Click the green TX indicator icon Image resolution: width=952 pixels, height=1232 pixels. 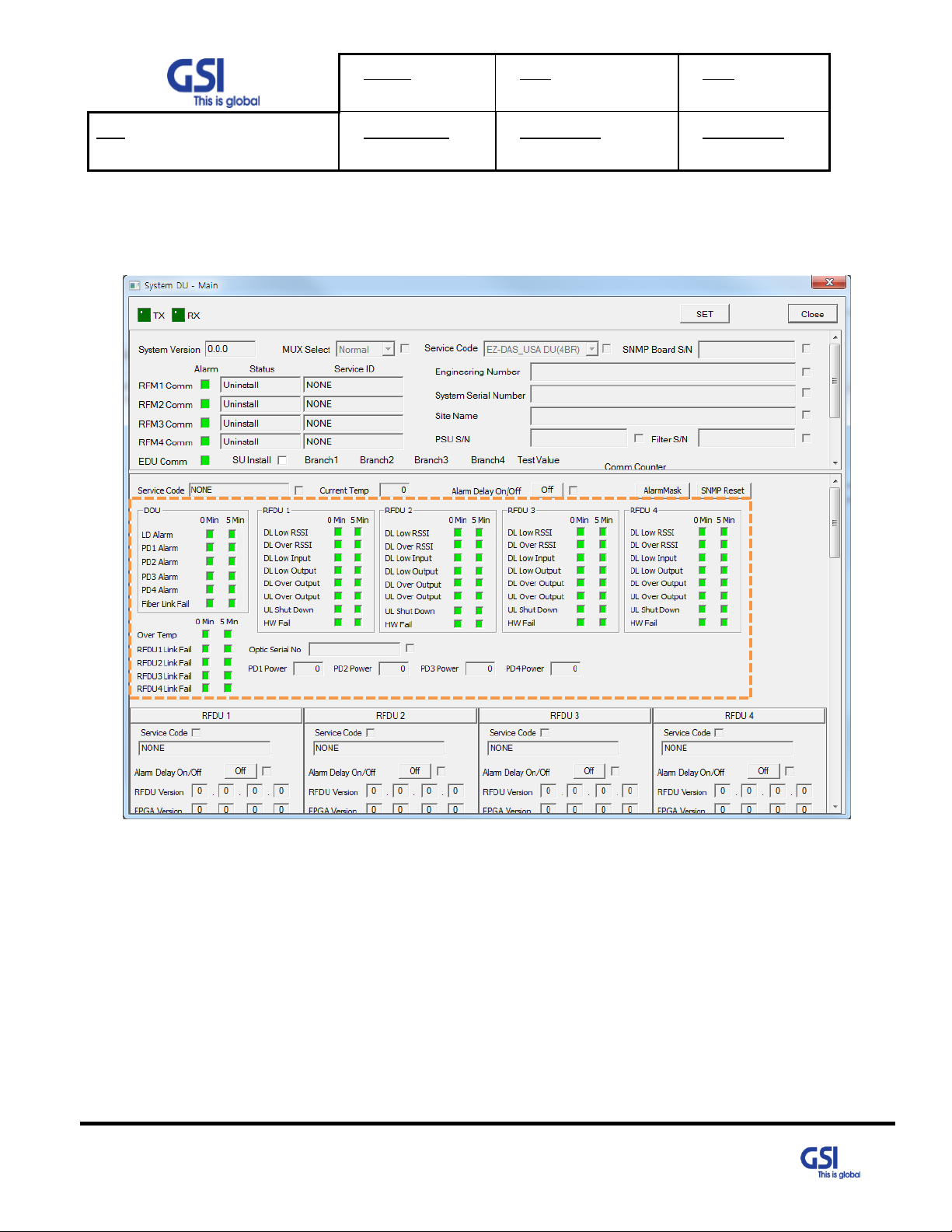pyautogui.click(x=144, y=315)
